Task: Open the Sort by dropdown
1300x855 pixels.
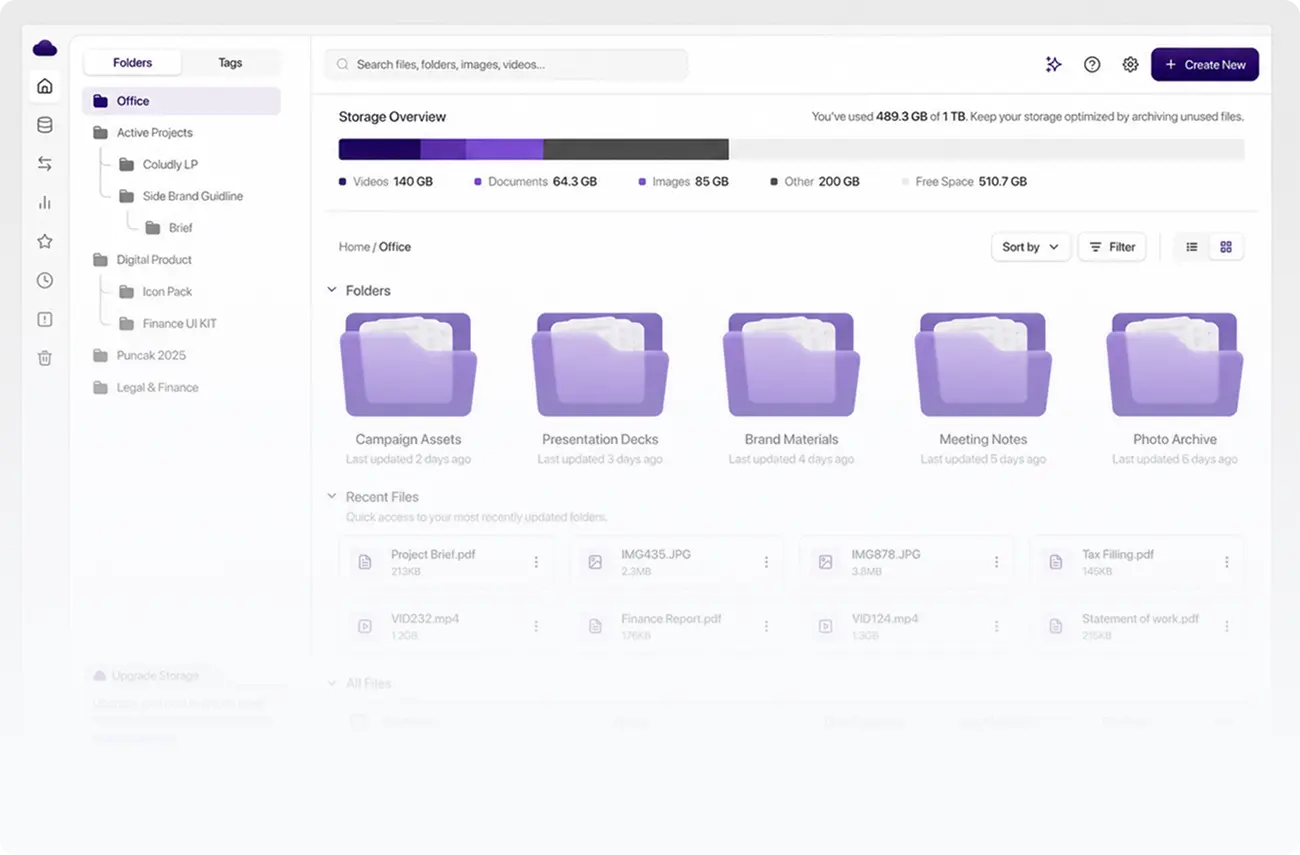Action: [x=1031, y=247]
